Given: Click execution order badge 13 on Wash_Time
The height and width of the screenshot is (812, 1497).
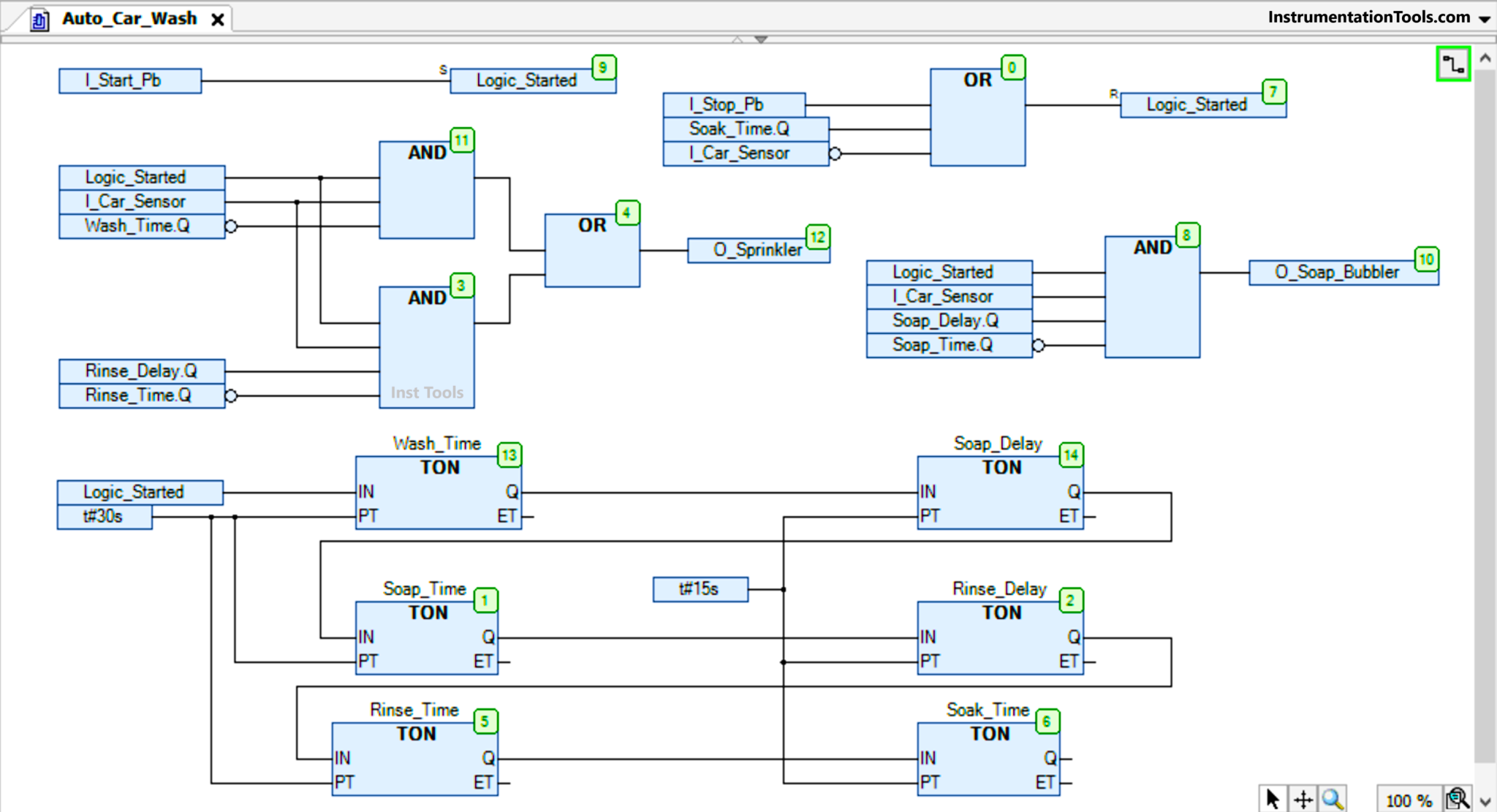Looking at the screenshot, I should click(509, 455).
